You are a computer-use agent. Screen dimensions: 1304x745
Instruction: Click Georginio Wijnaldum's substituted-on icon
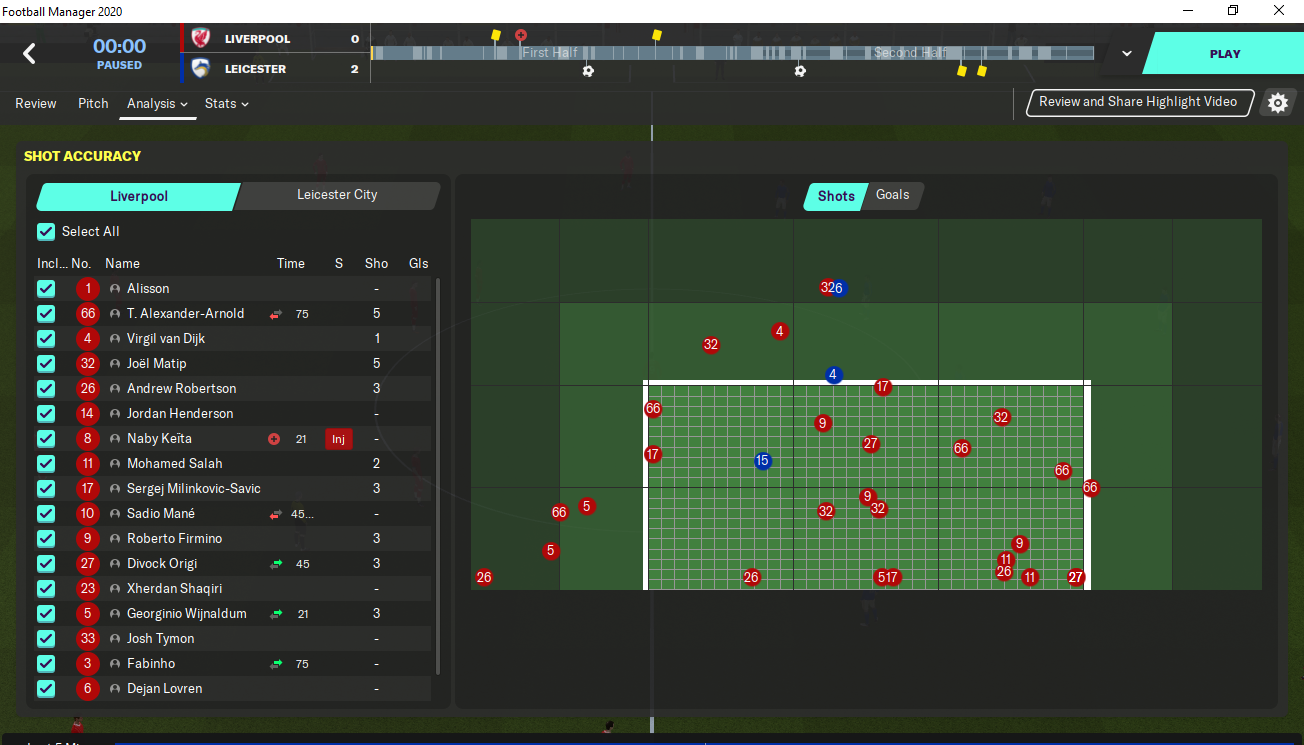[x=276, y=614]
